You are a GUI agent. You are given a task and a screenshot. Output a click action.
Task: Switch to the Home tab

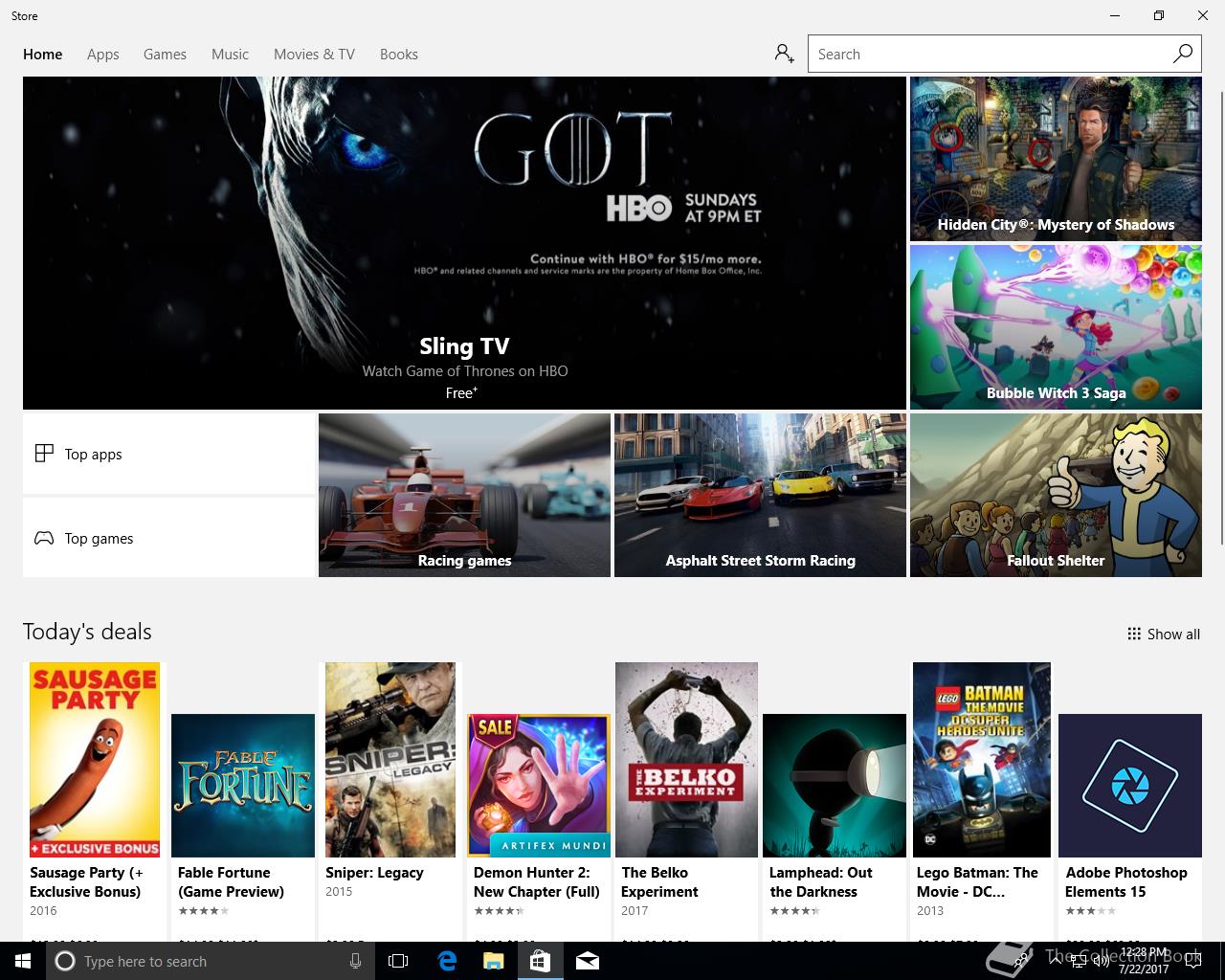pyautogui.click(x=43, y=55)
